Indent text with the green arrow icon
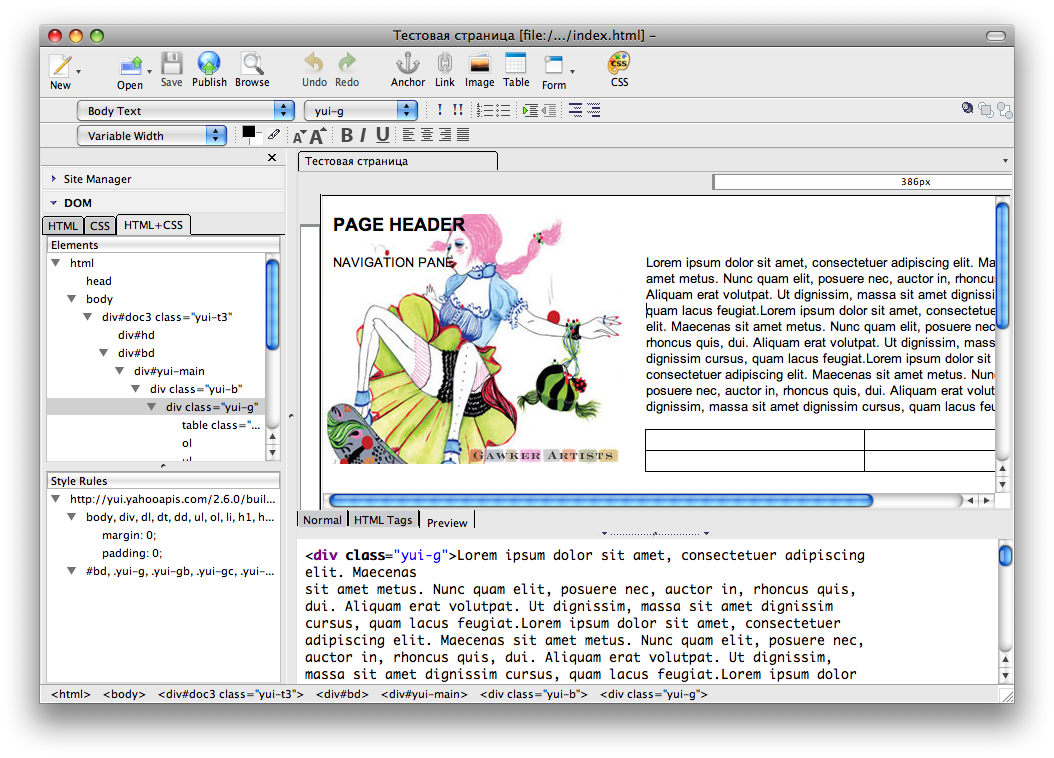 (530, 110)
